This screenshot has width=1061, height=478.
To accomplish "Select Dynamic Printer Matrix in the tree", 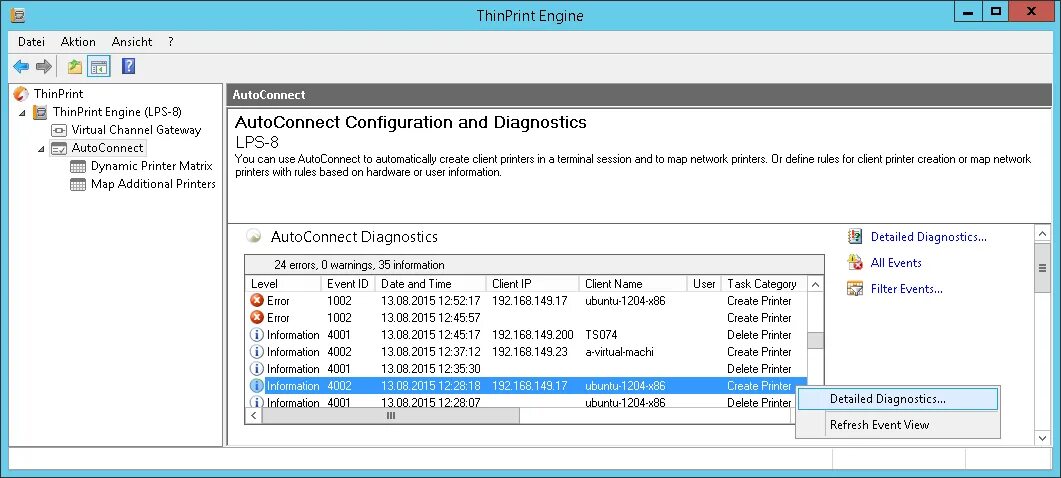I will [152, 166].
